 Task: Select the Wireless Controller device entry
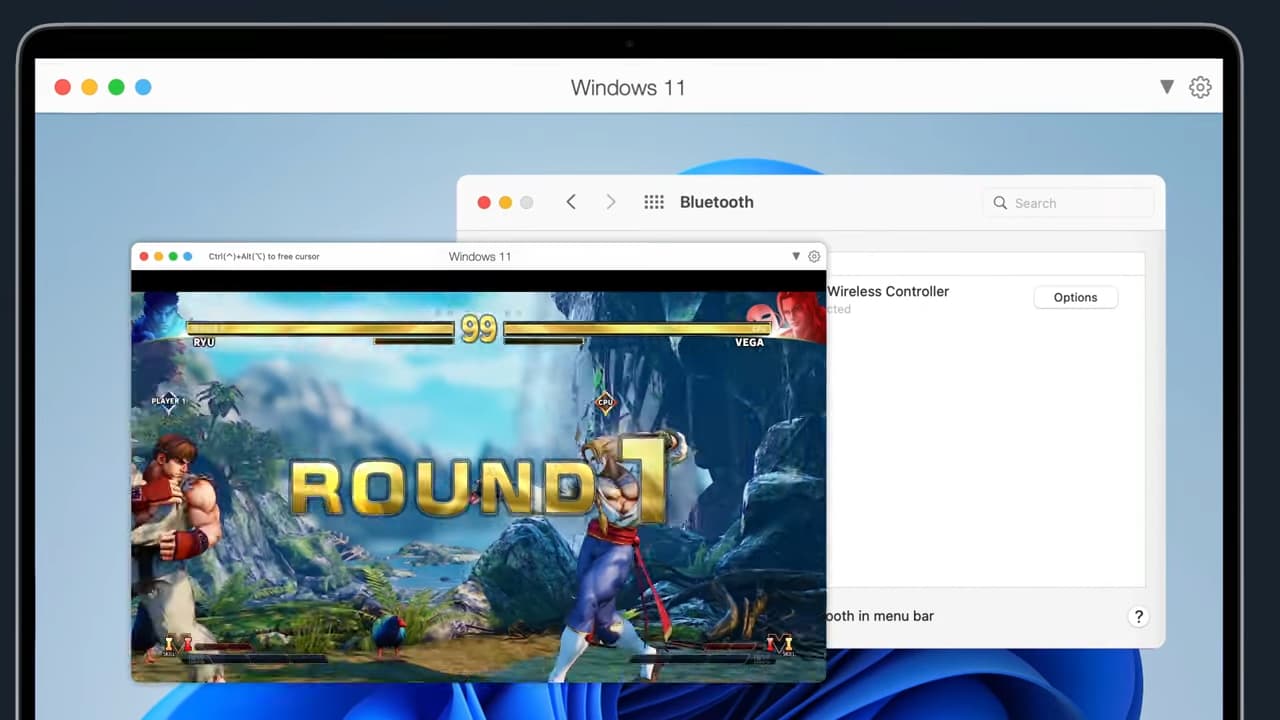tap(888, 291)
